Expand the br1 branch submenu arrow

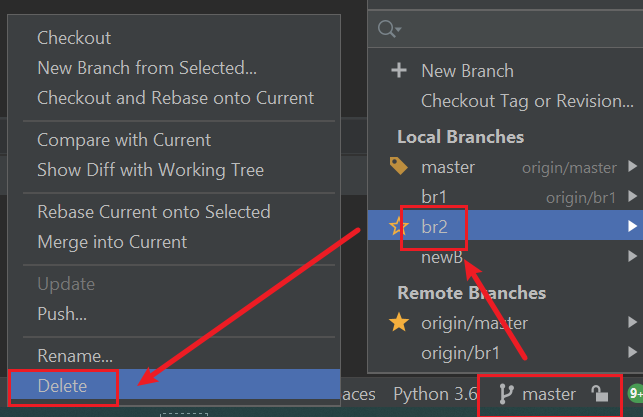[632, 196]
